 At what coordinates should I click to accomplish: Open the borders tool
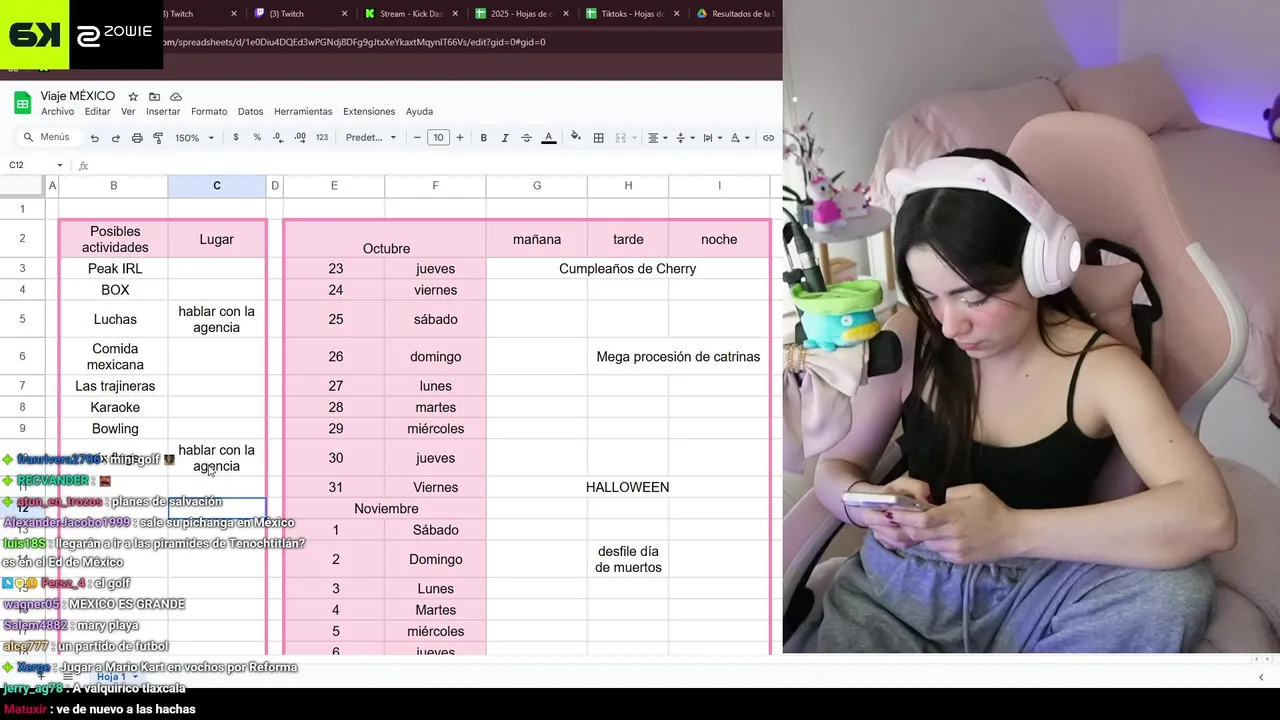pos(599,138)
